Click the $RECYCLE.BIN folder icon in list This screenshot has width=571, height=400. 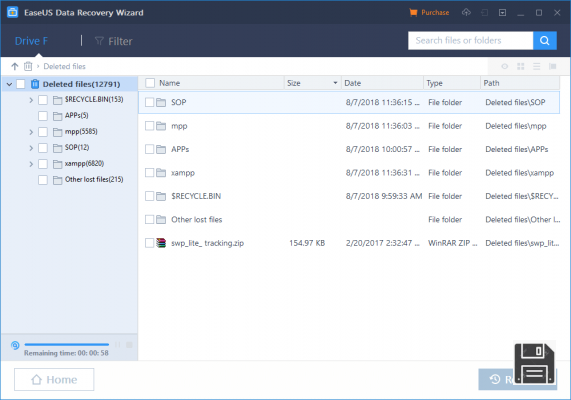pos(161,196)
